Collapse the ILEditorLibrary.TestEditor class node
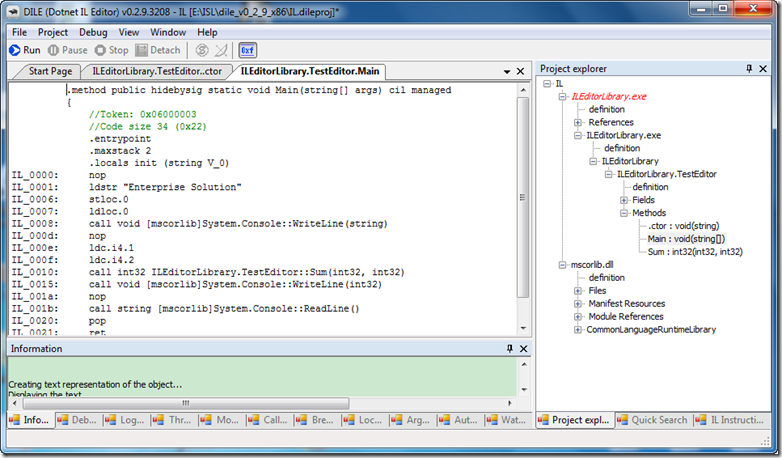 (x=608, y=174)
